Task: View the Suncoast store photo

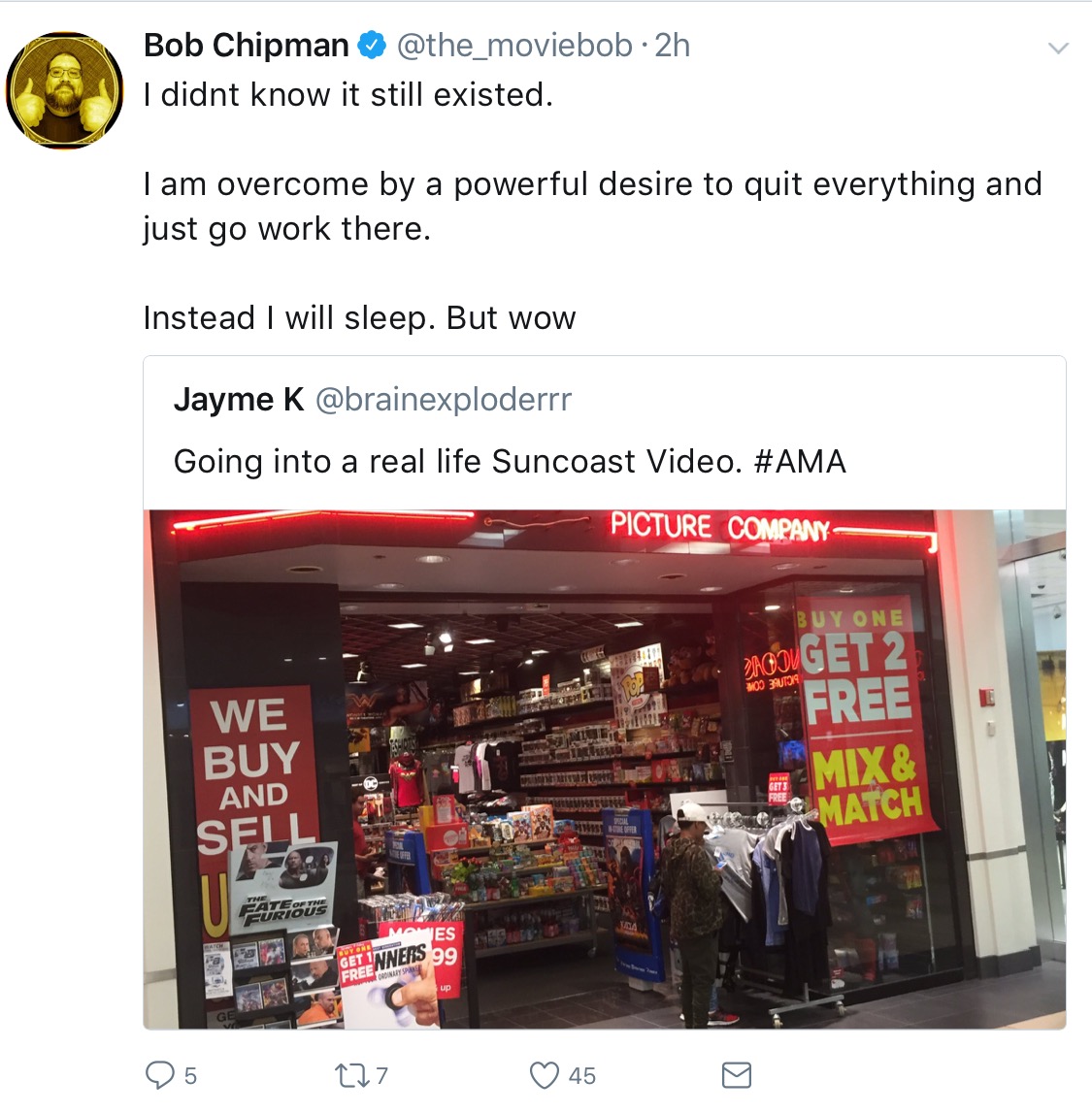Action: click(604, 769)
